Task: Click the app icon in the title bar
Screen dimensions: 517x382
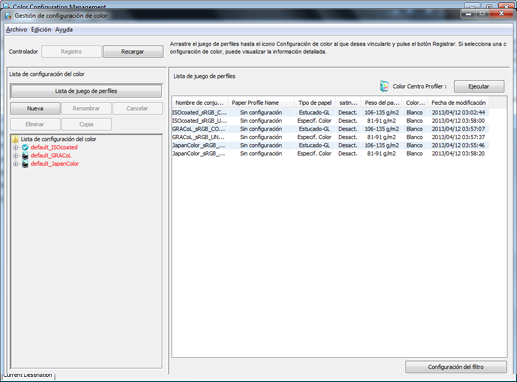Action: tap(8, 16)
